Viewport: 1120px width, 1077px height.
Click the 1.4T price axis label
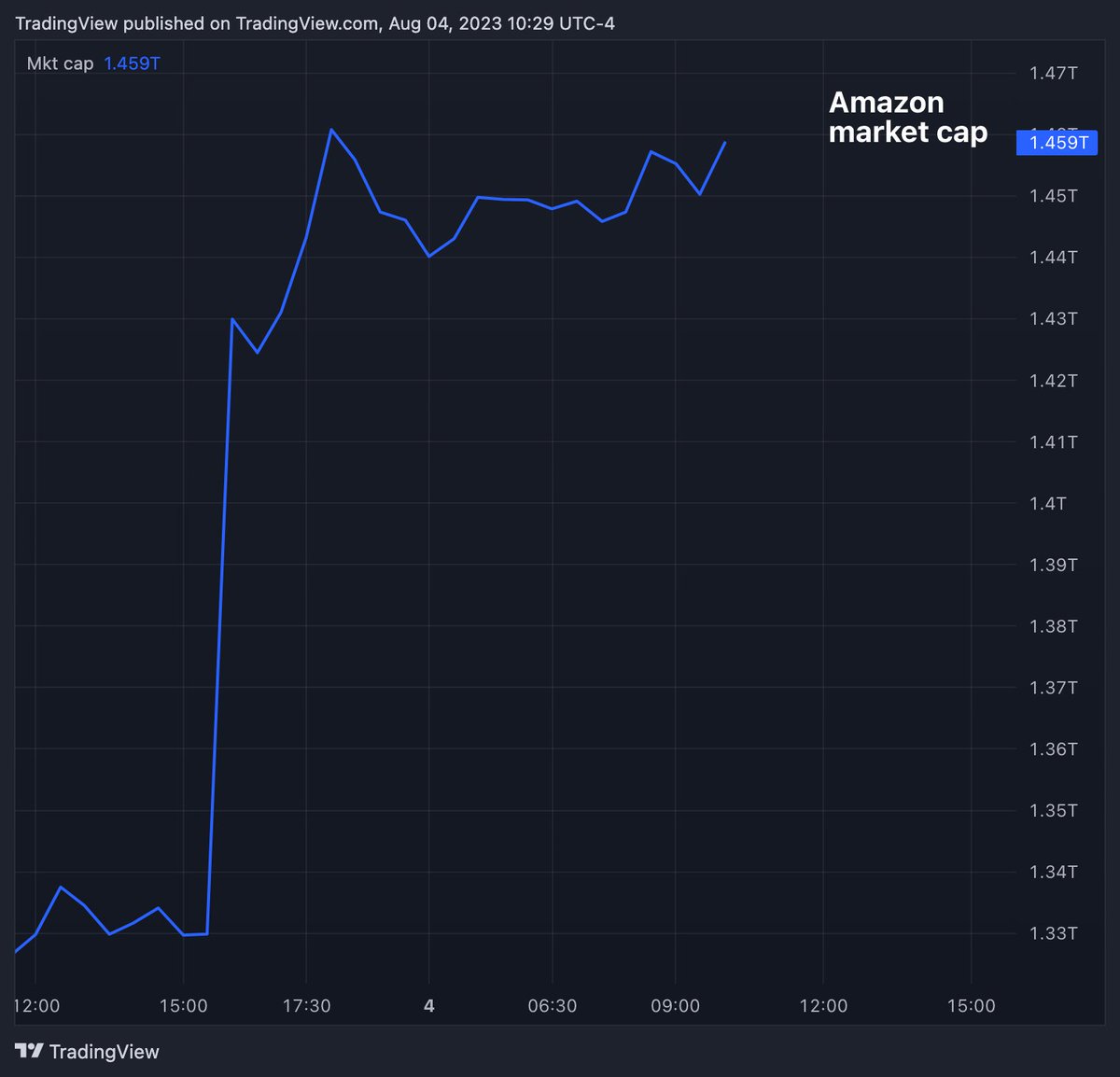1048,503
